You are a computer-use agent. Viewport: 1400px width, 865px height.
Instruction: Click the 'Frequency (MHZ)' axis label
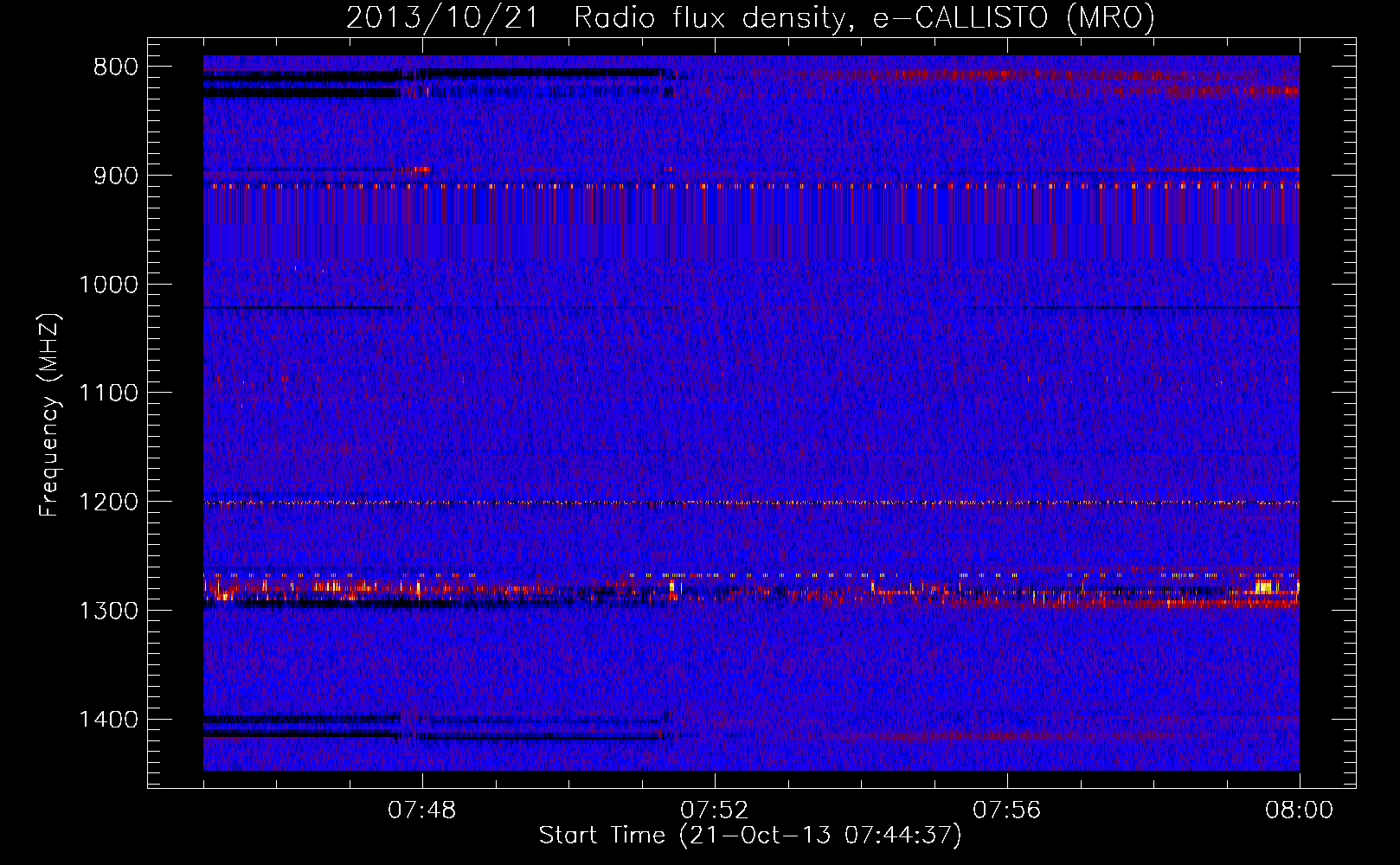49,415
